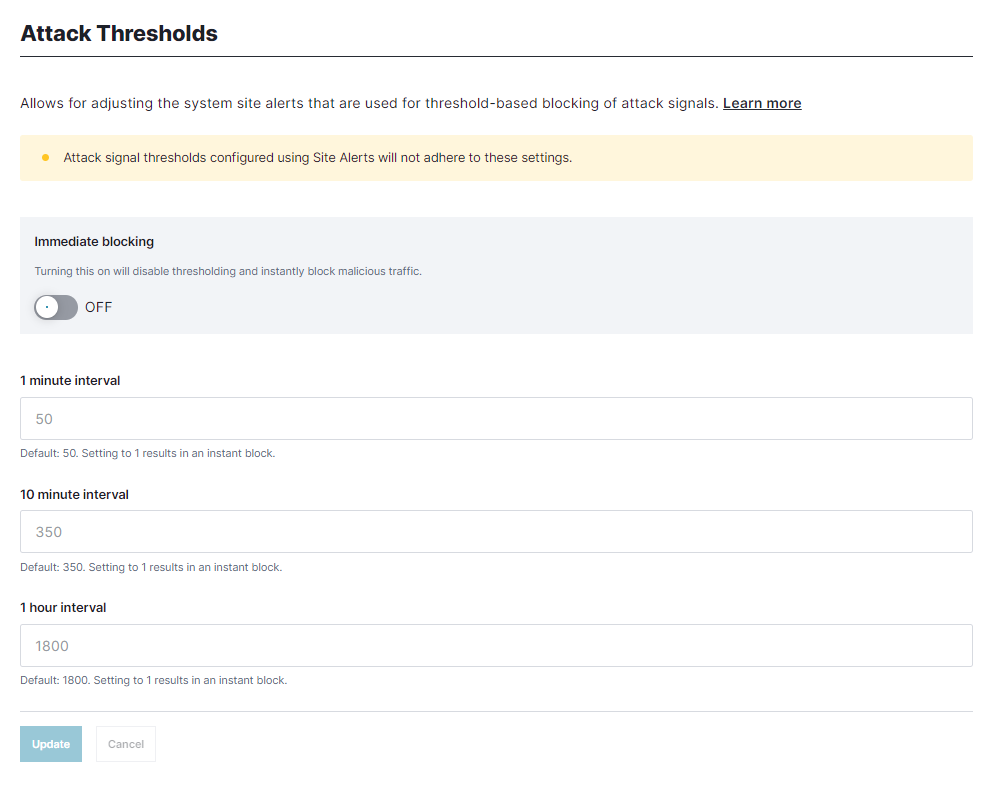Select the Immediate blocking section title
Screen dimensions: 1004x792
tap(94, 241)
